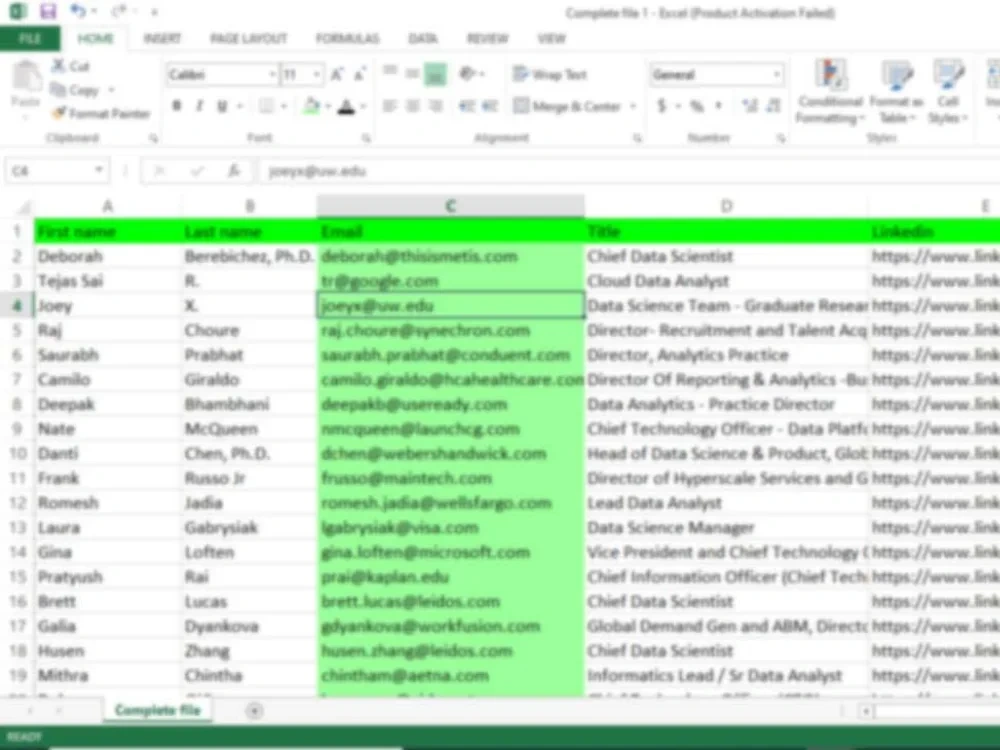Open Merge & Center dropdown arrow
1000x750 pixels.
[x=633, y=106]
